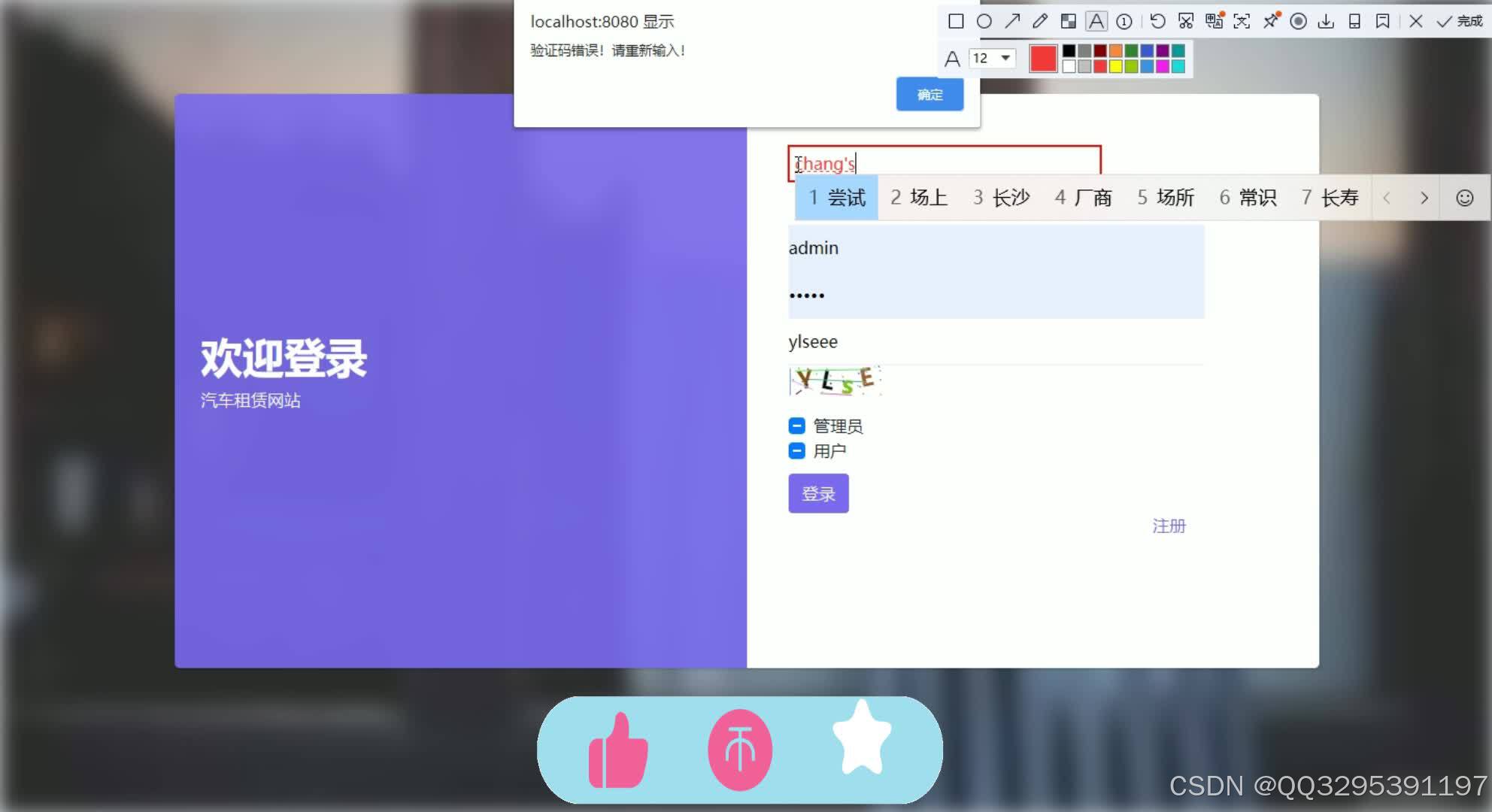The image size is (1492, 812).
Task: Click the purple 登录 button
Action: [818, 494]
